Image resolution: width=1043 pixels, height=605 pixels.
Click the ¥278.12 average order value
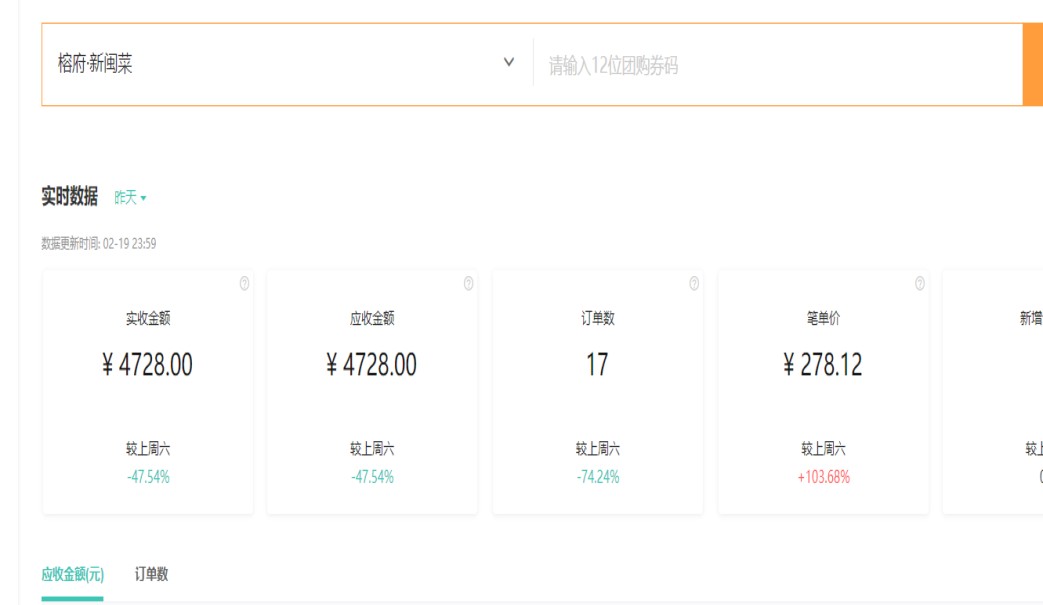(822, 365)
